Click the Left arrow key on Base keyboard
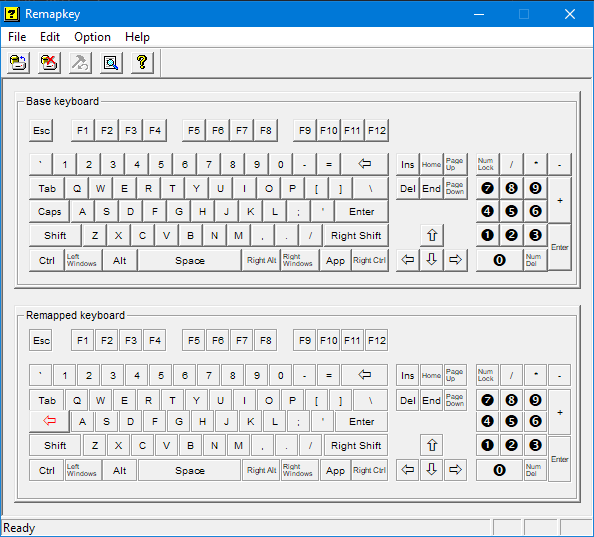 point(408,260)
